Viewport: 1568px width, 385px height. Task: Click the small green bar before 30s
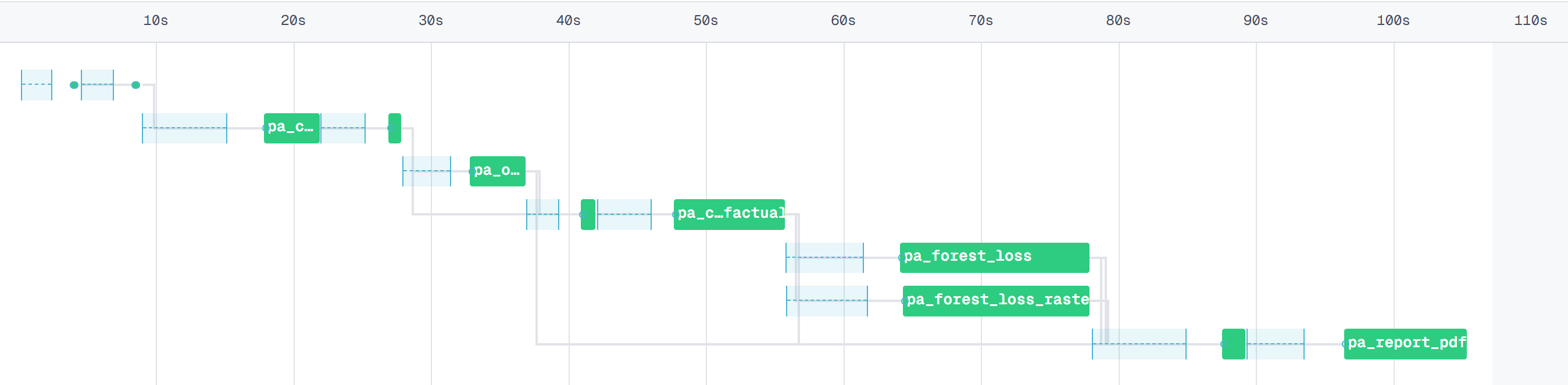(x=394, y=128)
